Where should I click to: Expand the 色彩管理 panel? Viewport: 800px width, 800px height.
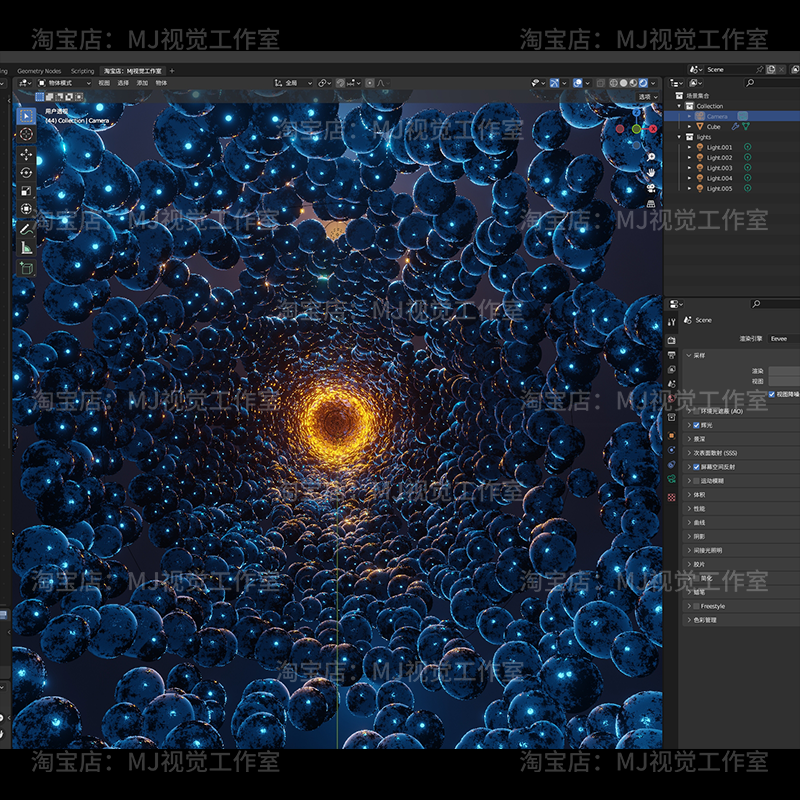(x=708, y=620)
